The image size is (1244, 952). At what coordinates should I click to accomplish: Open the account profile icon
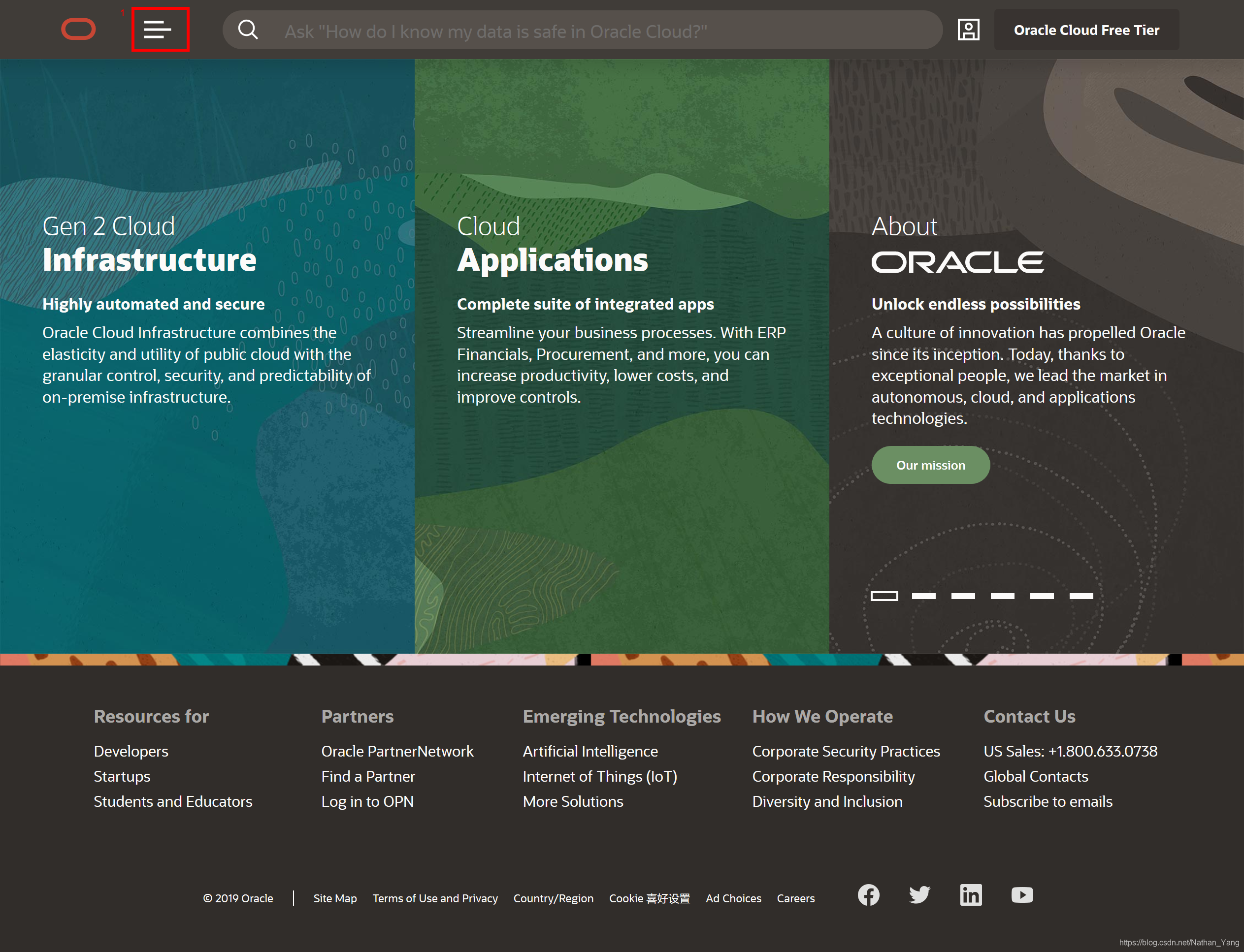click(x=968, y=30)
